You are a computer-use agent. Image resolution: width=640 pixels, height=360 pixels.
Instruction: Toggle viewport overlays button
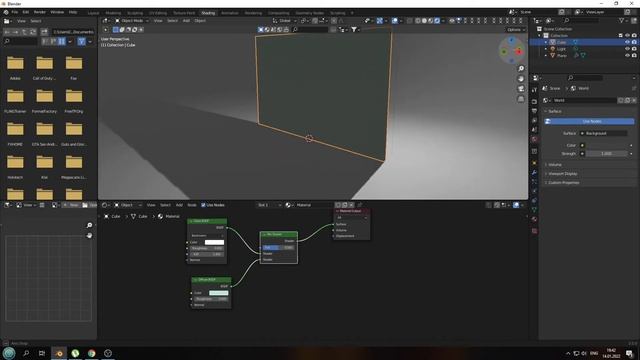[395, 20]
